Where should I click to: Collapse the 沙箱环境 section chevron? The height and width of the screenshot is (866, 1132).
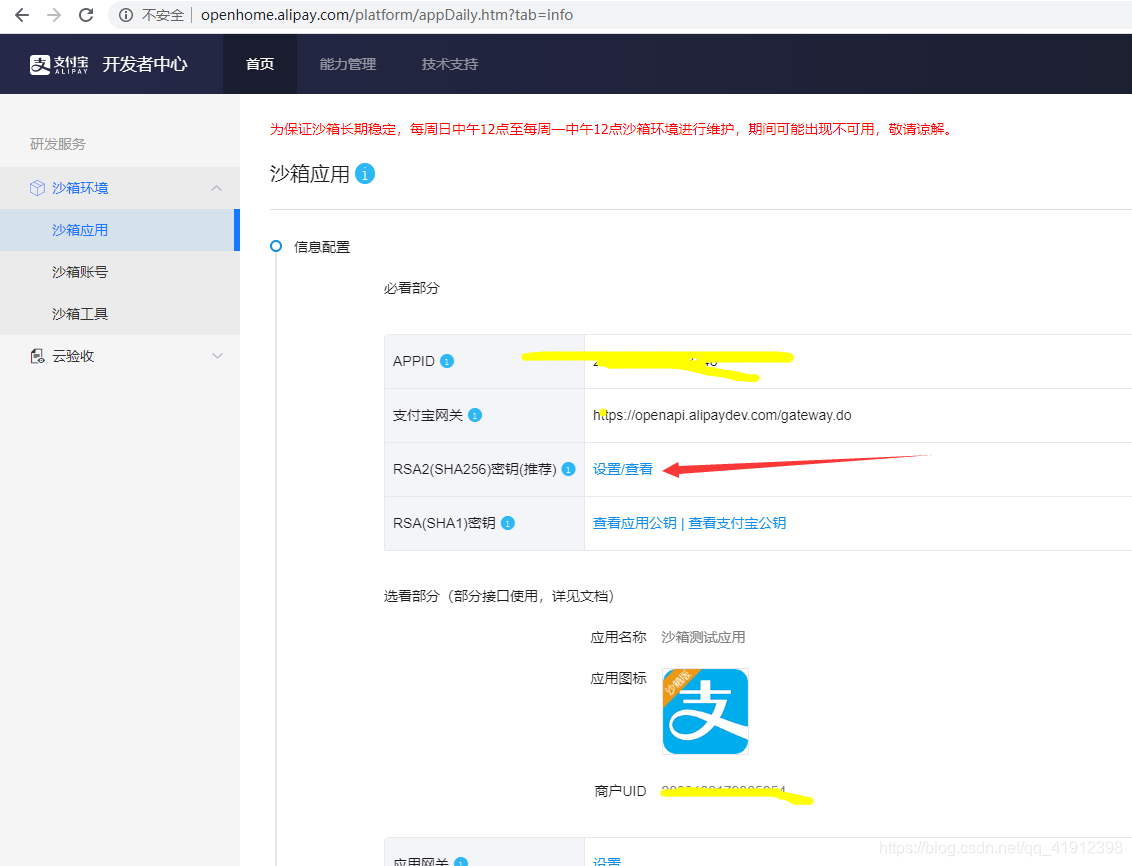pyautogui.click(x=216, y=188)
